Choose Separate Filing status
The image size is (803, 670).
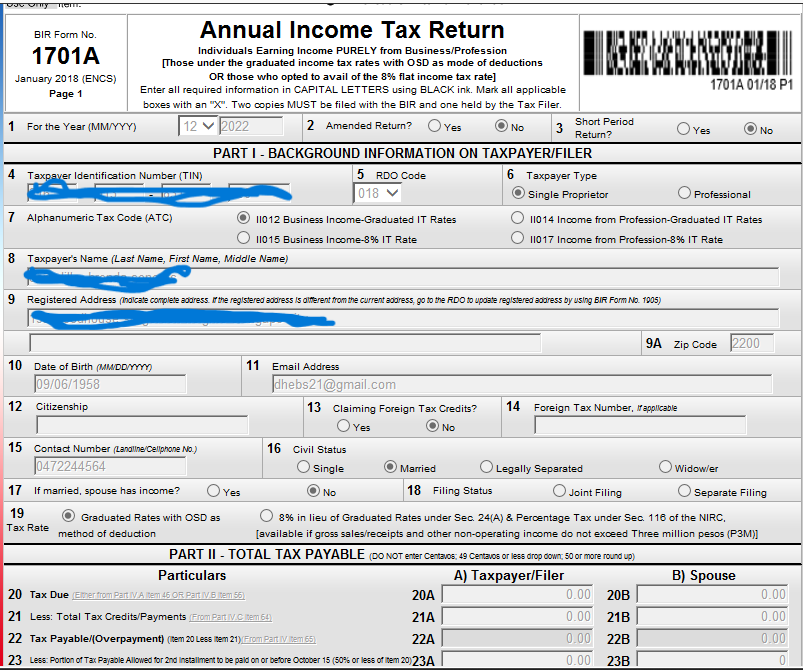coord(684,491)
